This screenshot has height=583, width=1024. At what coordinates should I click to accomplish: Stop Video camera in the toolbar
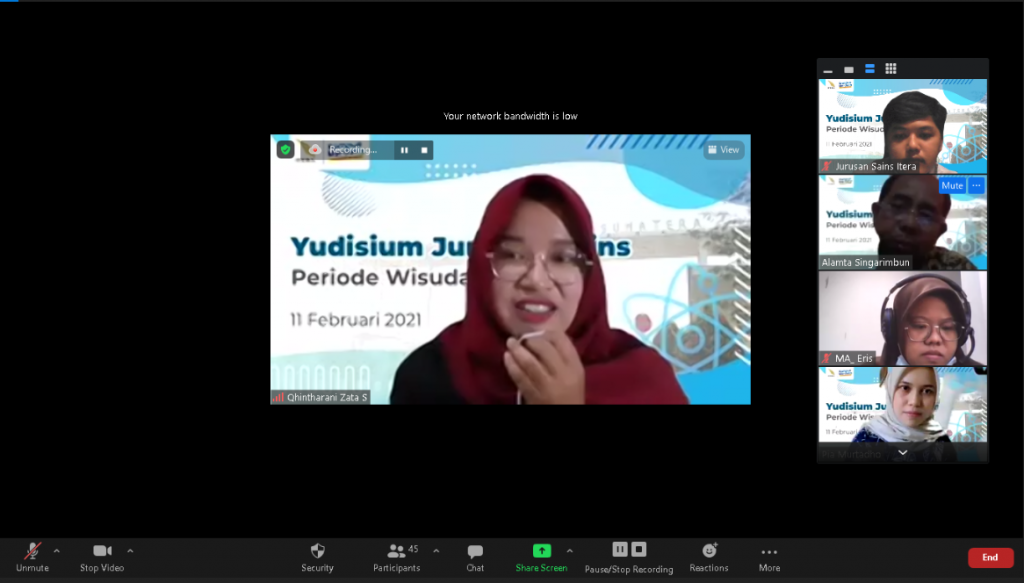(102, 557)
